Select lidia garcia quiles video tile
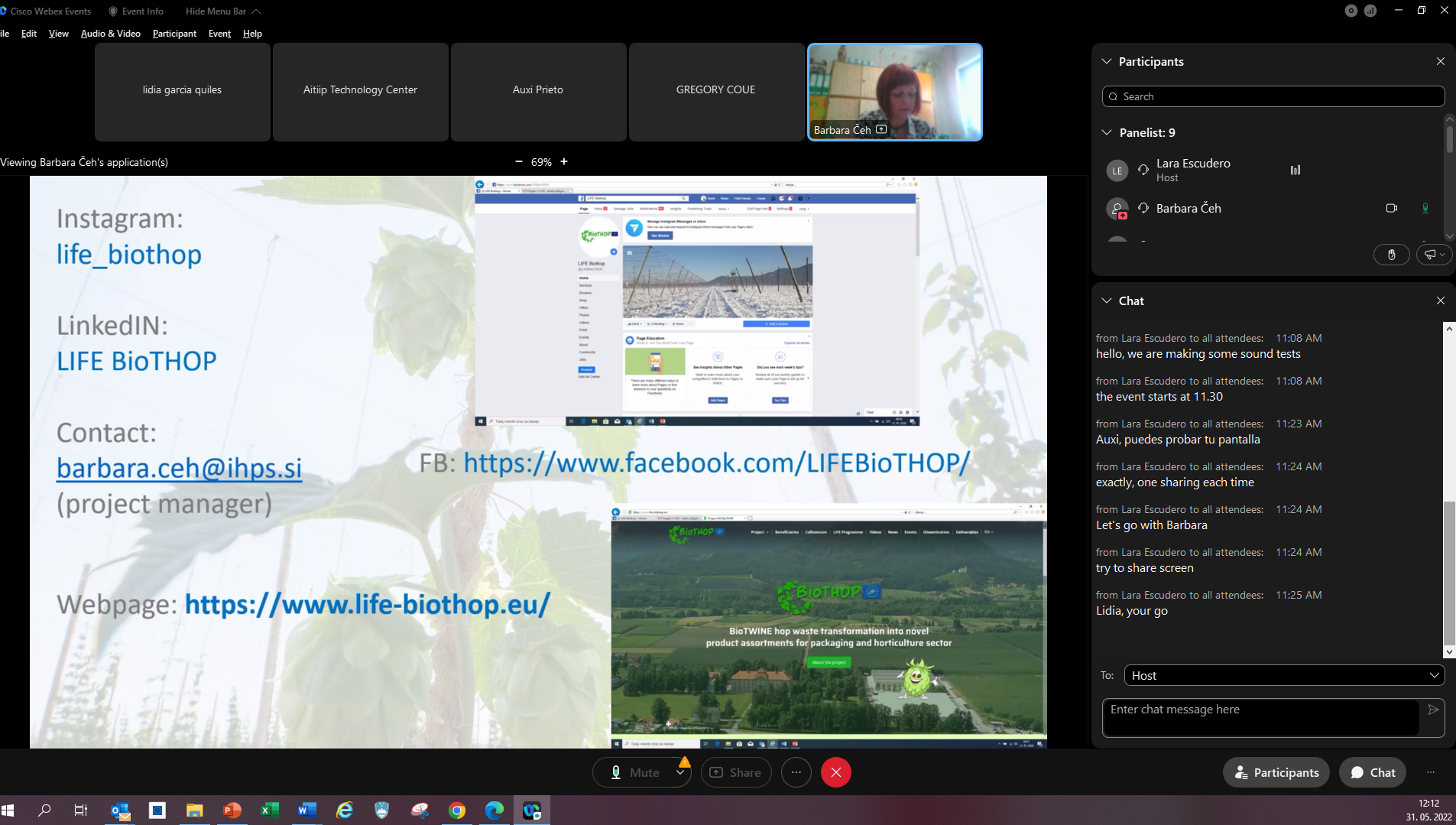The image size is (1456, 825). [182, 92]
